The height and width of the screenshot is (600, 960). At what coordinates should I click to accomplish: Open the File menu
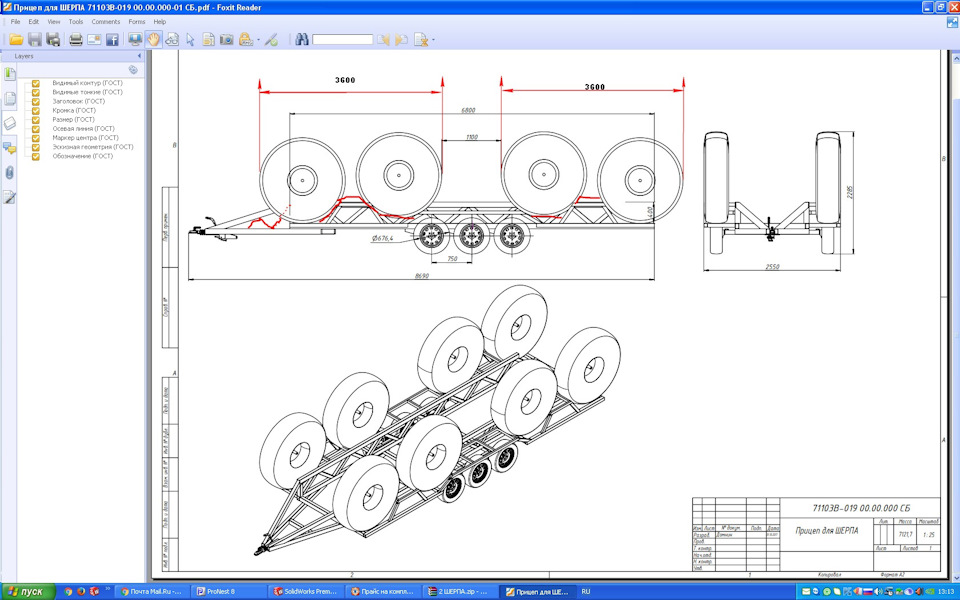point(15,21)
